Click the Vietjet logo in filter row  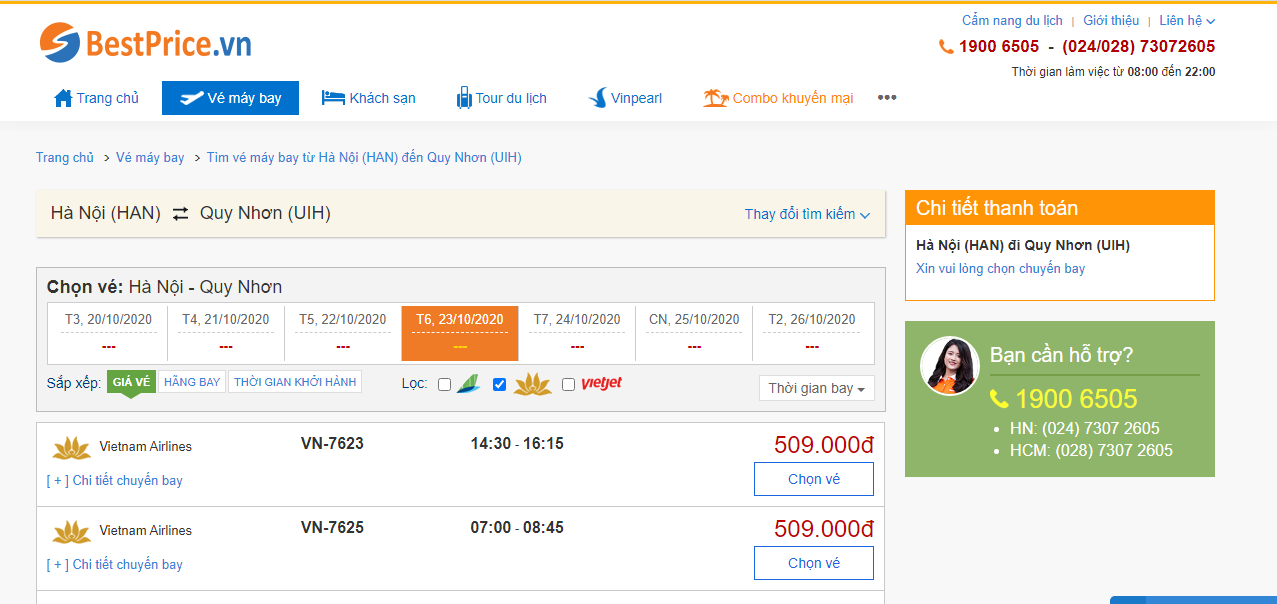pos(601,384)
